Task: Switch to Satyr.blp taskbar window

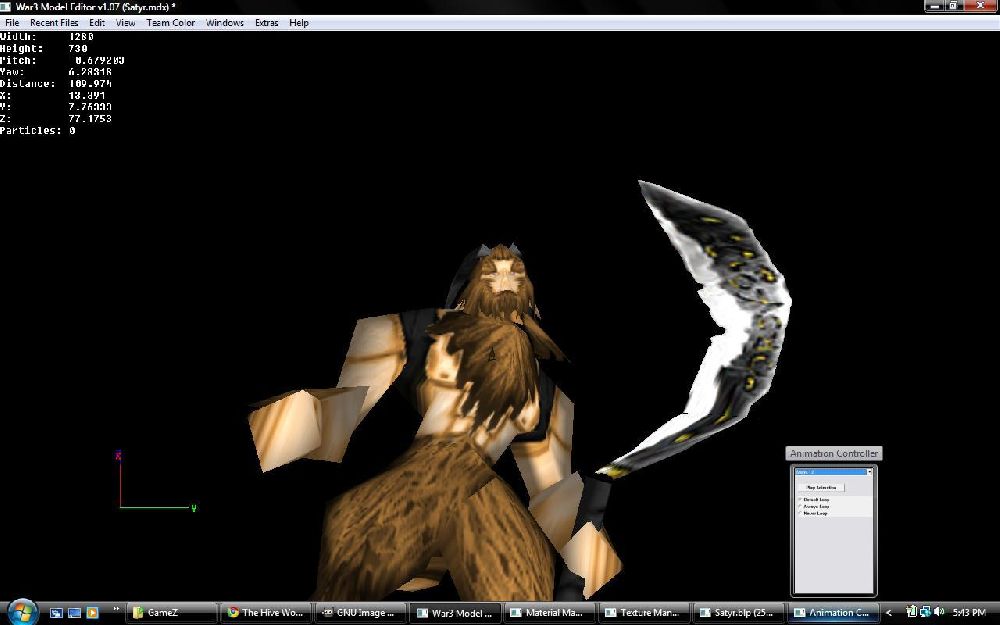Action: coord(739,613)
